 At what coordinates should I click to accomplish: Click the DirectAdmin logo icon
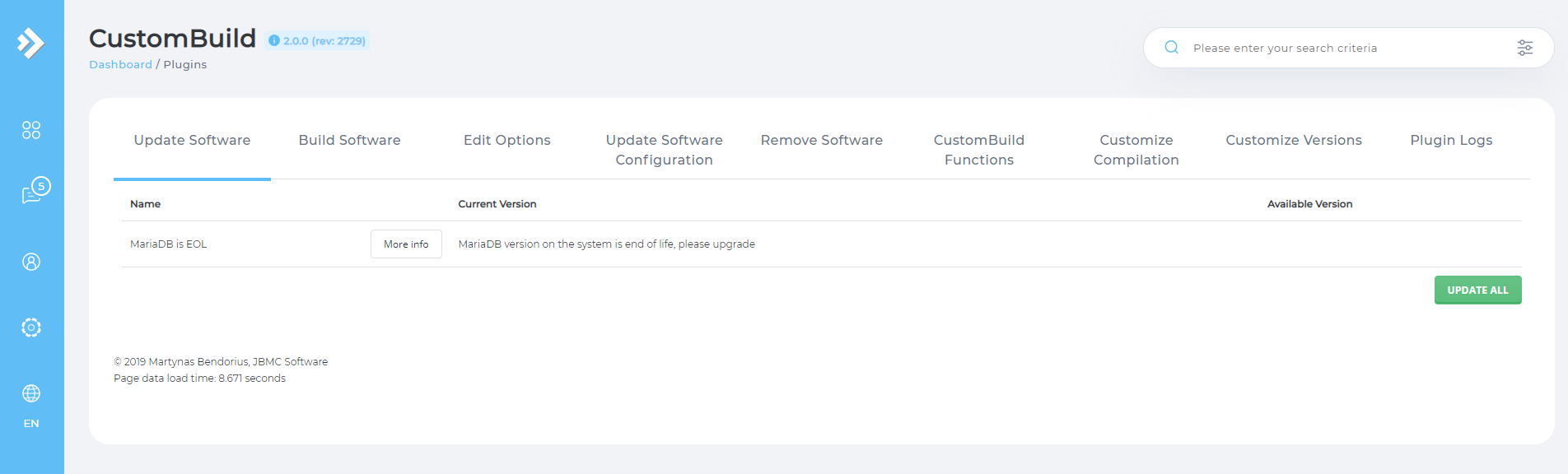pos(30,43)
